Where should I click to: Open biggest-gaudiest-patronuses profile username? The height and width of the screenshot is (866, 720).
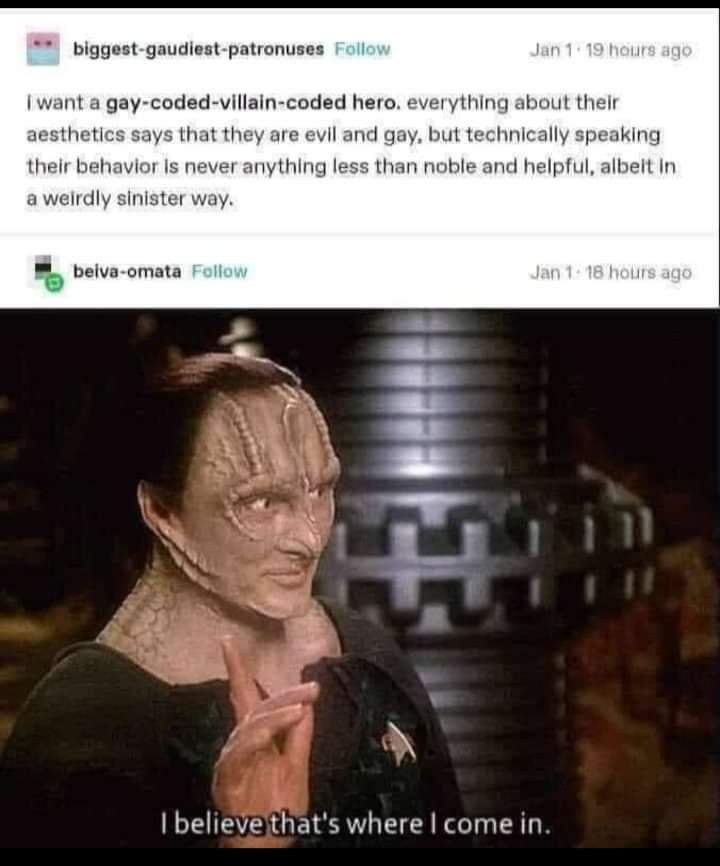tap(199, 49)
